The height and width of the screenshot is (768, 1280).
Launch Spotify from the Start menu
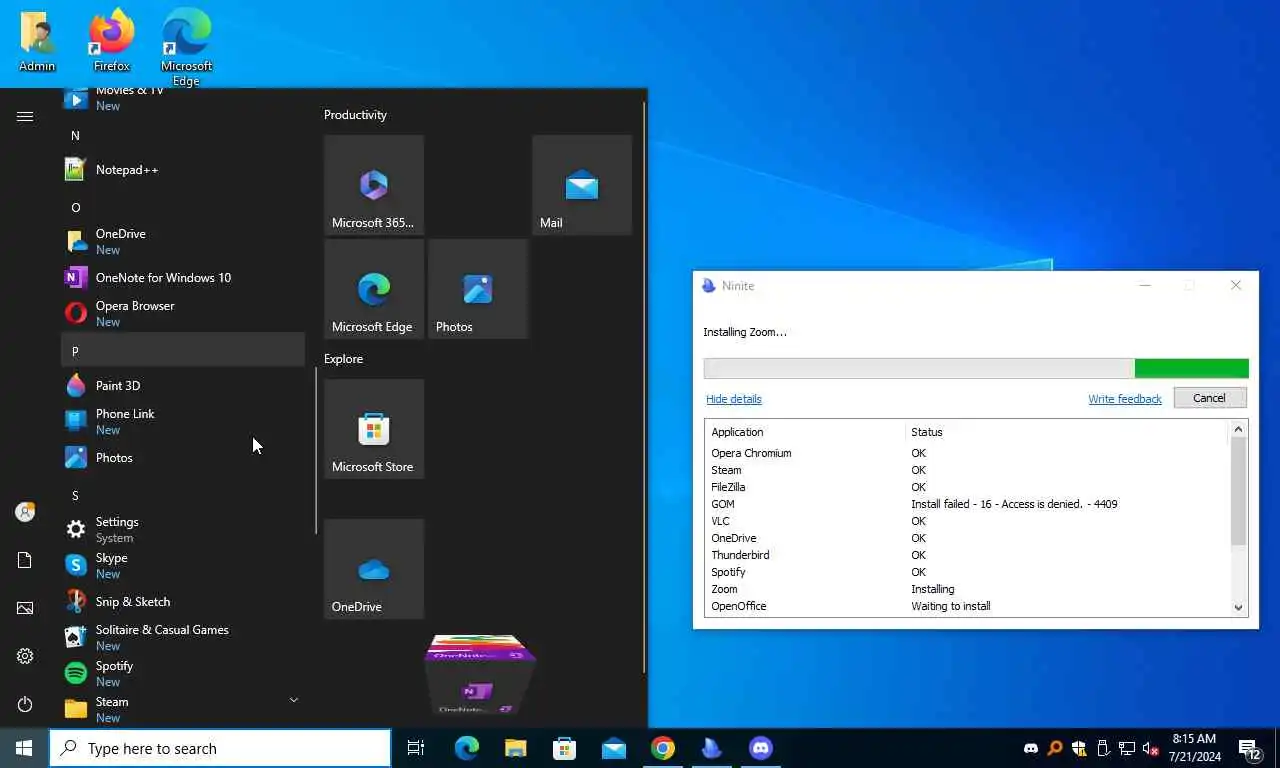click(x=183, y=673)
